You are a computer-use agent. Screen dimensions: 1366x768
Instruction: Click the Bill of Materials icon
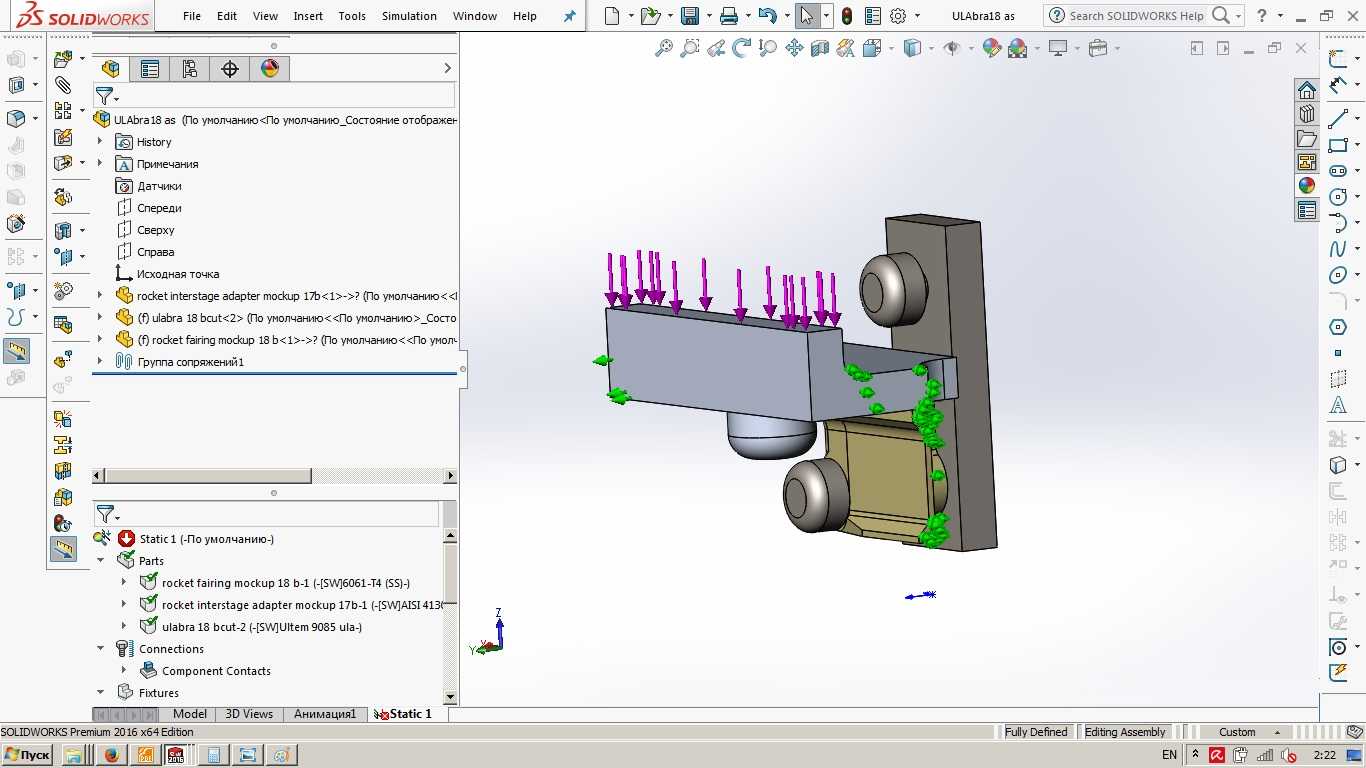pyautogui.click(x=63, y=325)
